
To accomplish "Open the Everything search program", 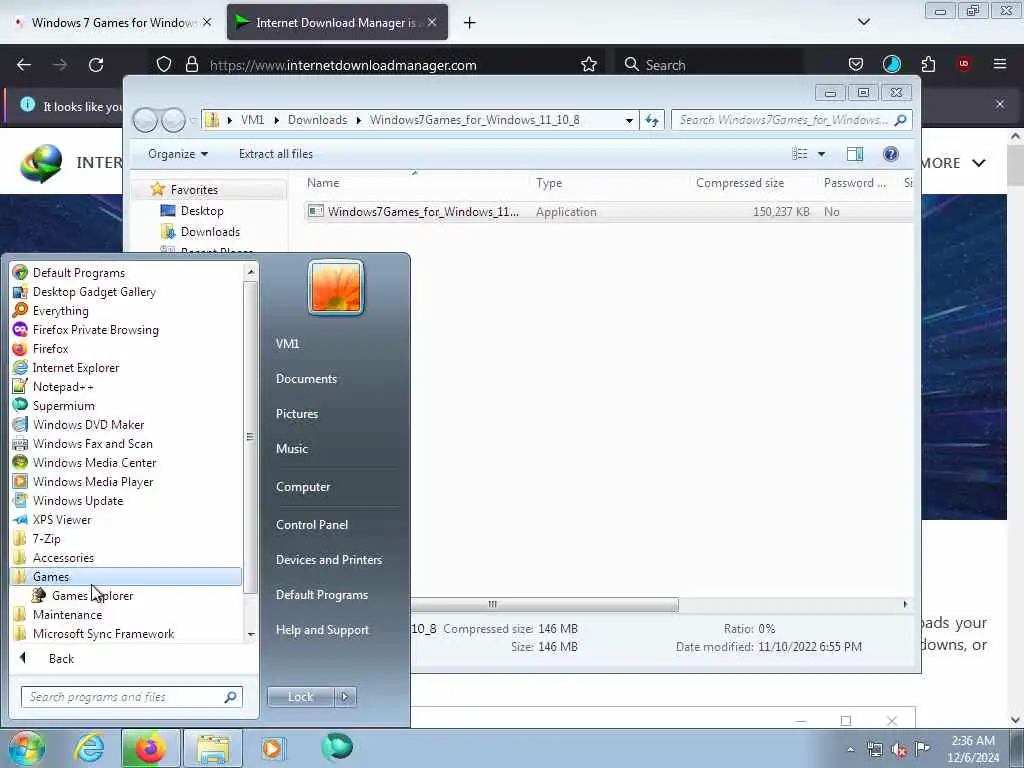I will 61,311.
